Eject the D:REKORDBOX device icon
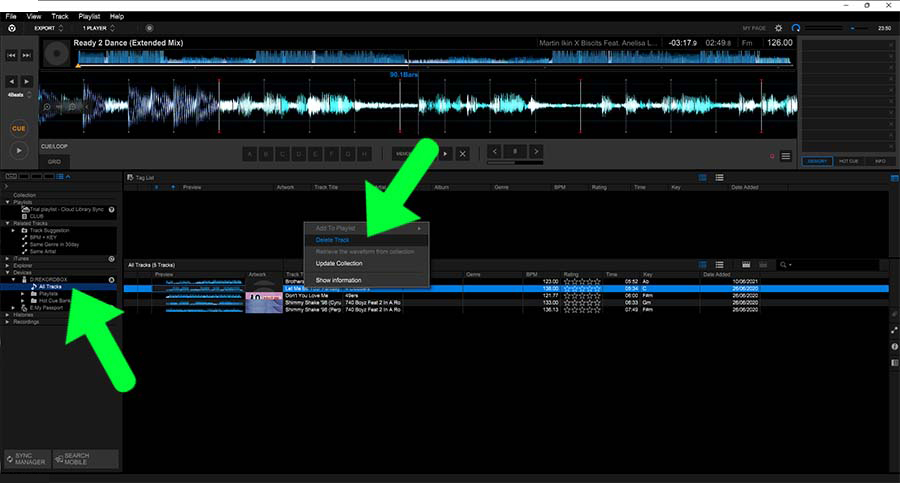This screenshot has height=483, width=900. coord(111,280)
